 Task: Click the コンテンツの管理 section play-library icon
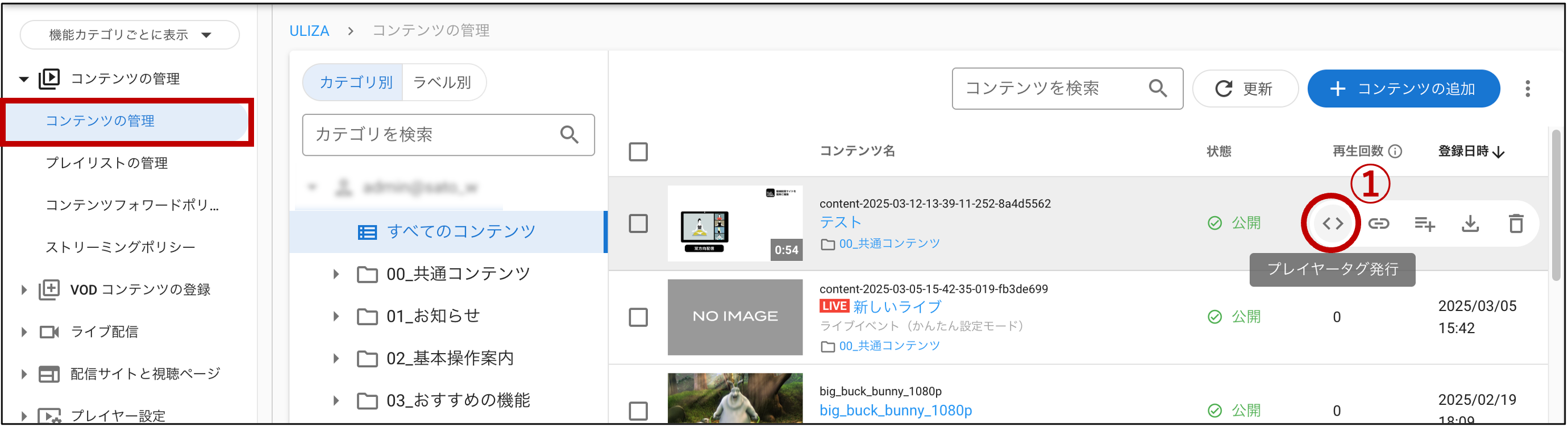click(49, 78)
